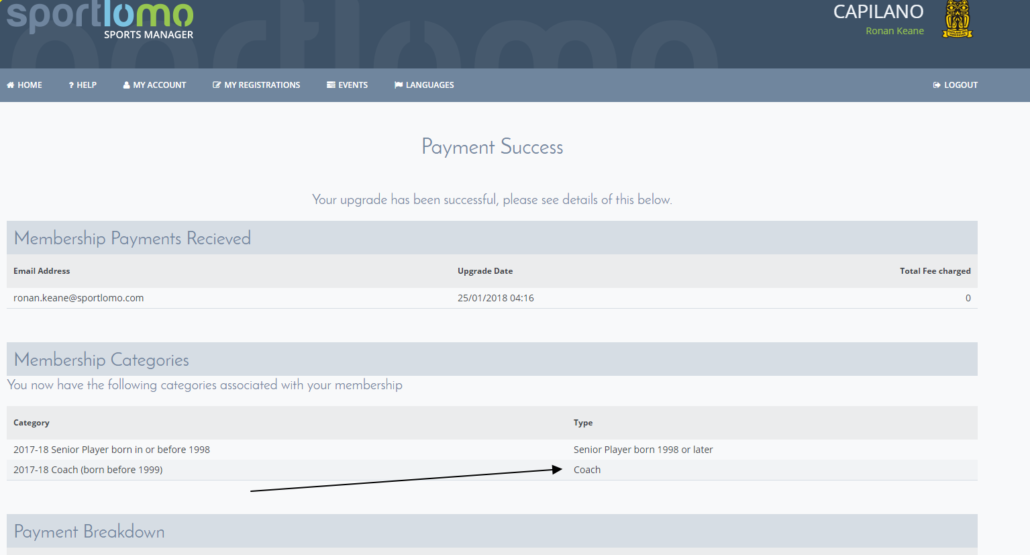Click the Payment Breakdown heading
This screenshot has height=555, width=1030.
click(89, 532)
